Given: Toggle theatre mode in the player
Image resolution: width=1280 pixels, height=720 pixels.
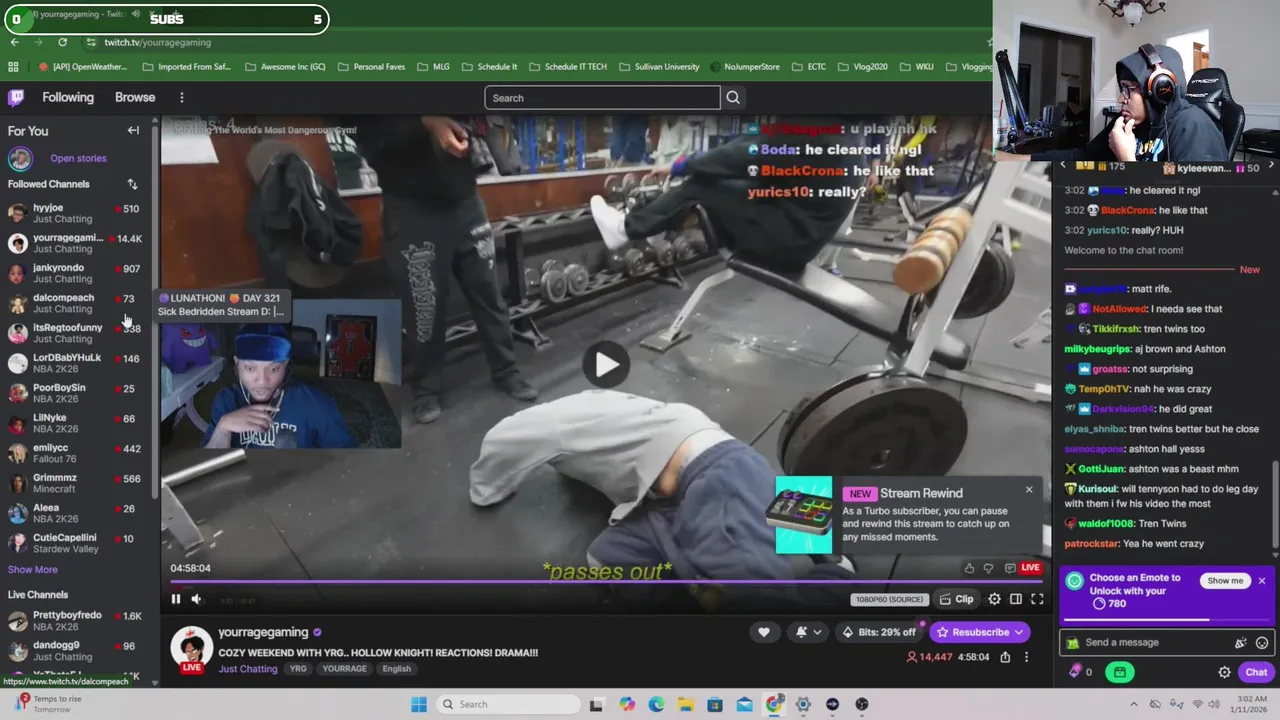Looking at the screenshot, I should 1015,599.
